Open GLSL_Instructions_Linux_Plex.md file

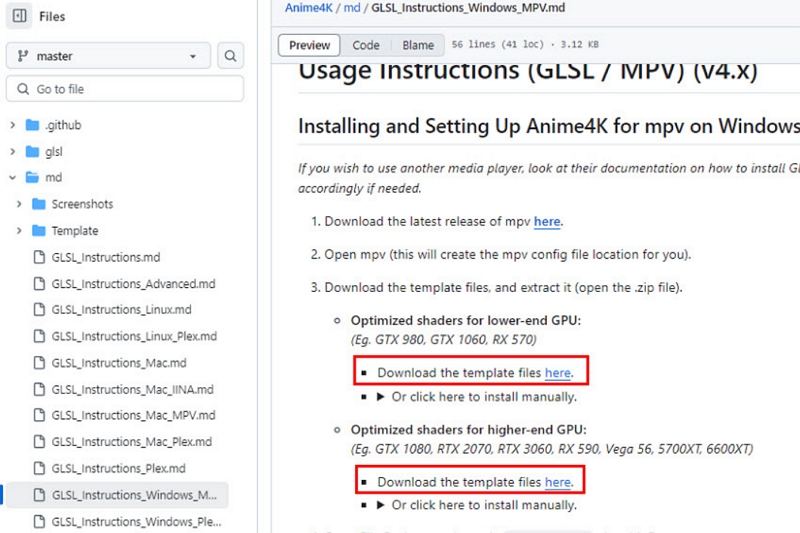click(x=134, y=336)
